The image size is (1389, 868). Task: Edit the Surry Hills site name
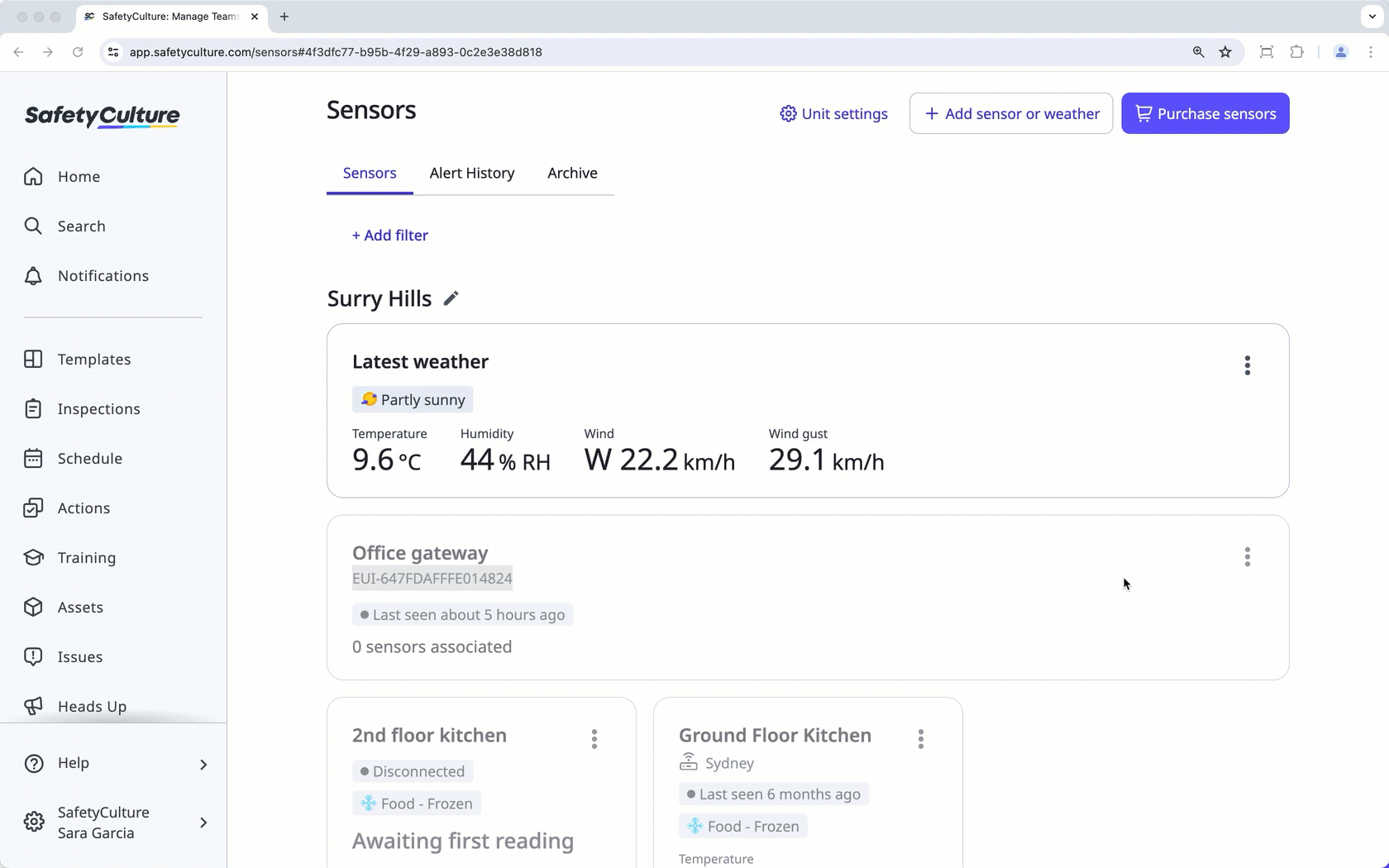tap(451, 298)
